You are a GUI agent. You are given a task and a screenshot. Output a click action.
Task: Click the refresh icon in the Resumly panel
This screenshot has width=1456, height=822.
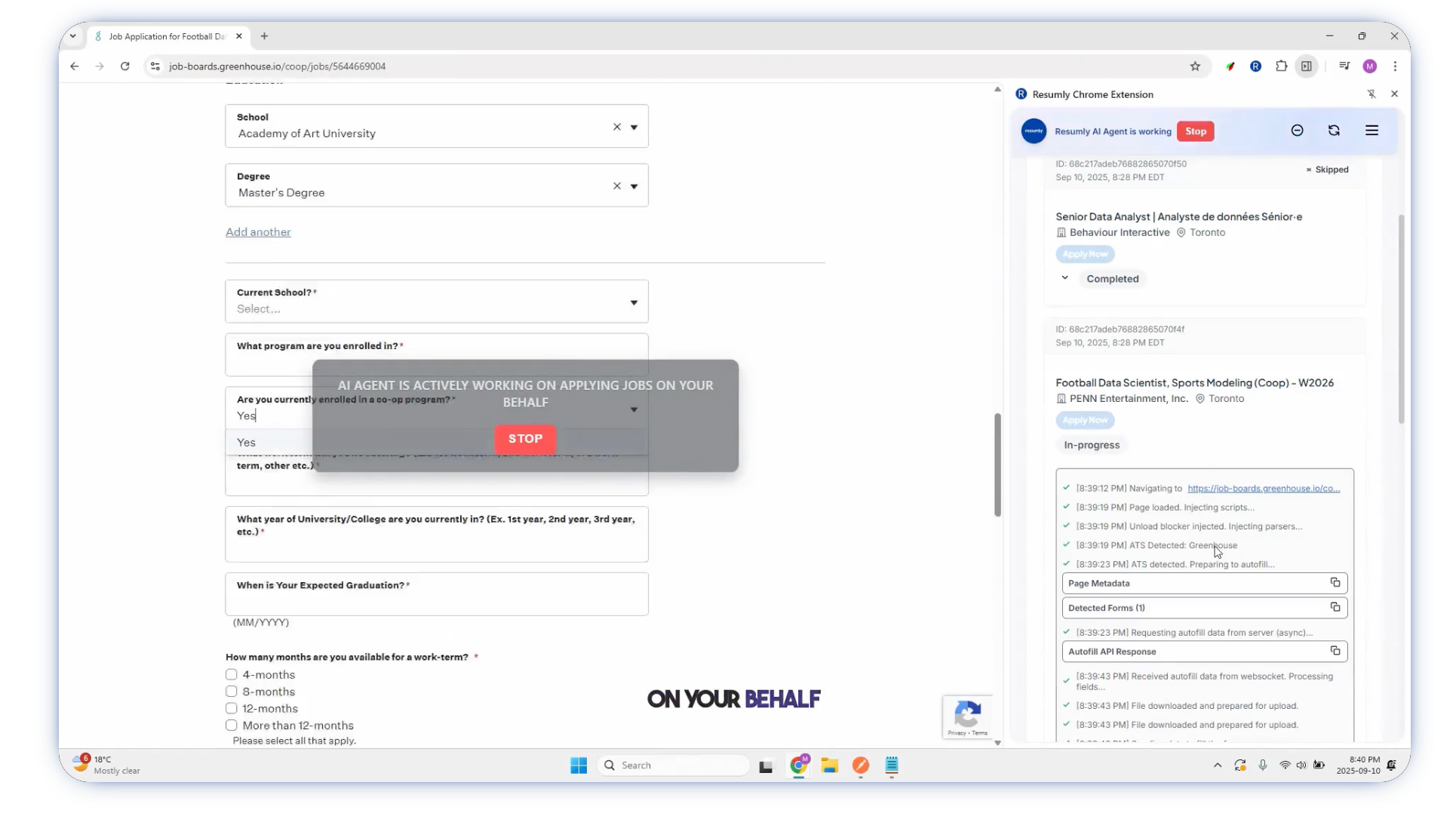tap(1334, 130)
